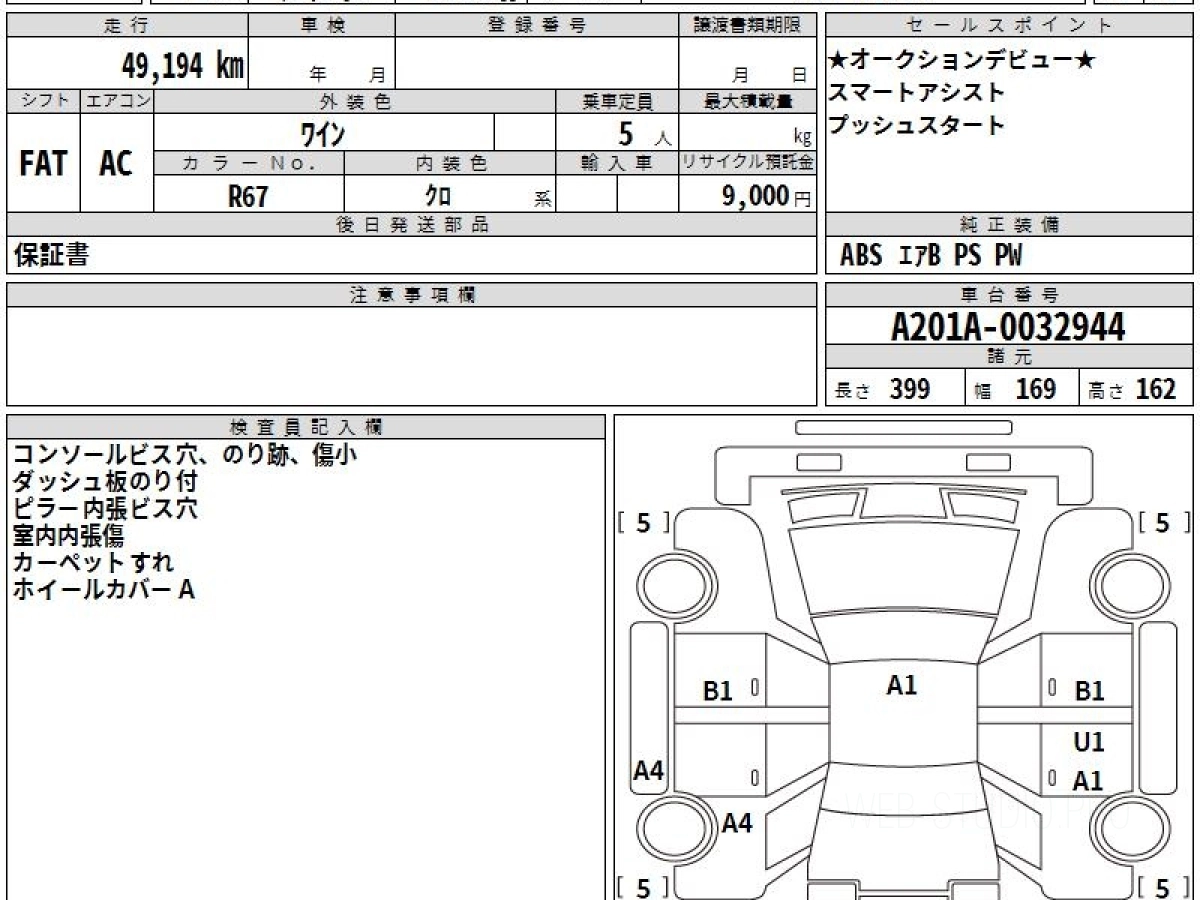The width and height of the screenshot is (1200, 900).
Task: Click the カラーNo. label
Action: tap(249, 163)
